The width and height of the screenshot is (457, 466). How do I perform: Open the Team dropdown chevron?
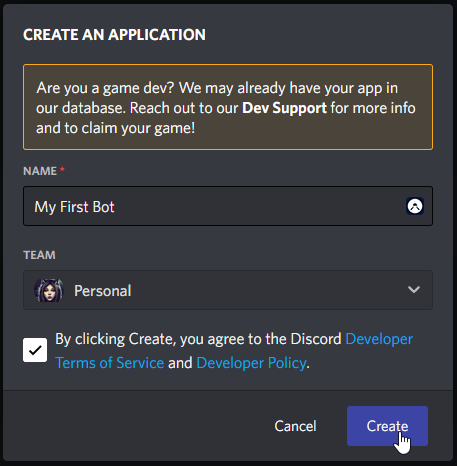pos(414,290)
